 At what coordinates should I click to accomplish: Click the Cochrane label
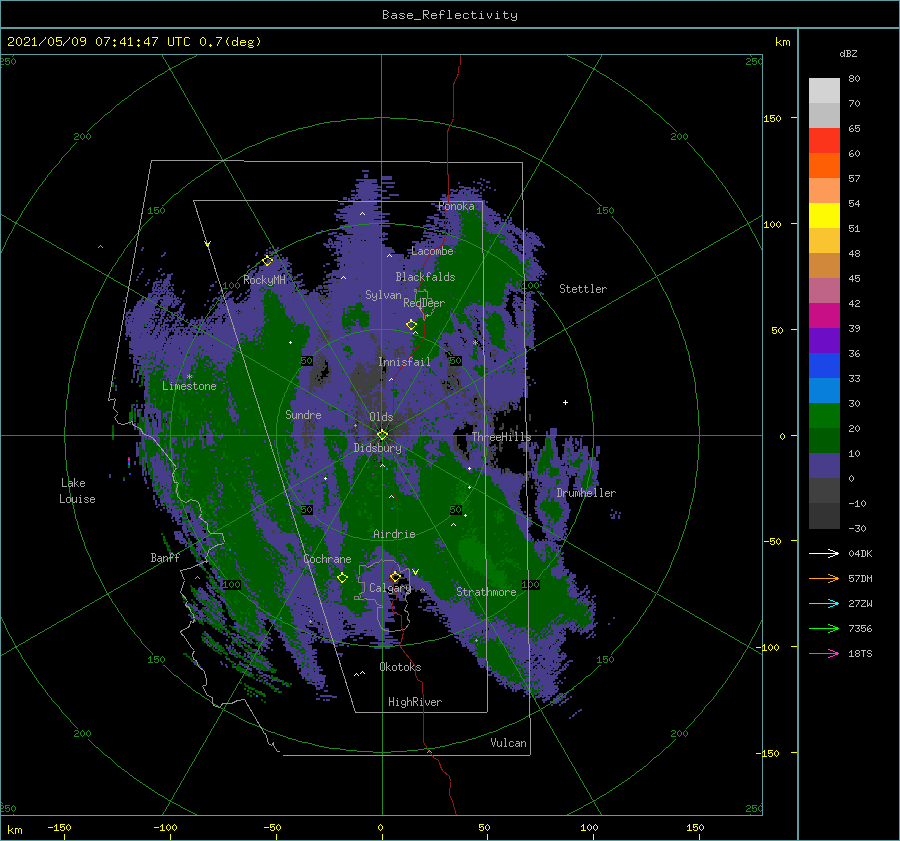point(327,559)
